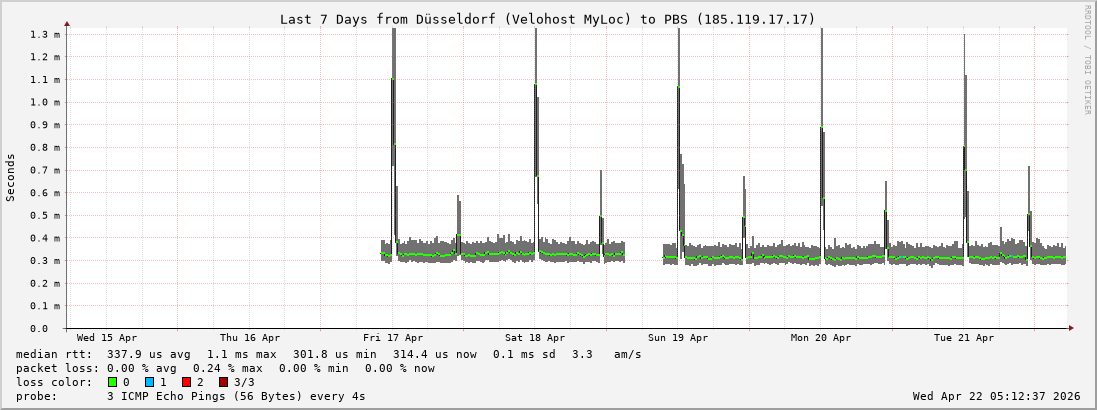Click the dark red 3/3 loss swatch
Screen dimensions: 1097x410
pyautogui.click(x=224, y=382)
